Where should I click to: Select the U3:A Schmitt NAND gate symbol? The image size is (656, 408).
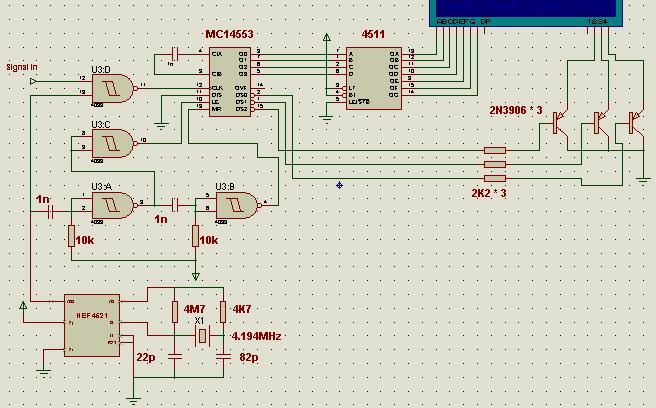113,205
